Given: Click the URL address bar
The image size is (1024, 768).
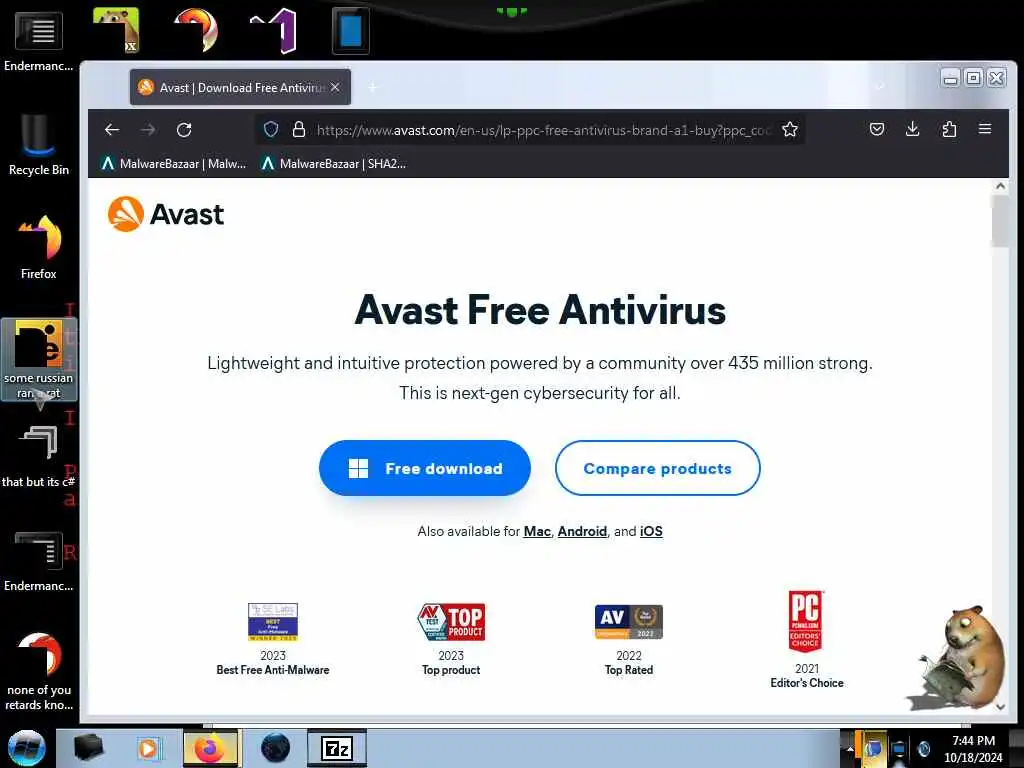Looking at the screenshot, I should (543, 130).
